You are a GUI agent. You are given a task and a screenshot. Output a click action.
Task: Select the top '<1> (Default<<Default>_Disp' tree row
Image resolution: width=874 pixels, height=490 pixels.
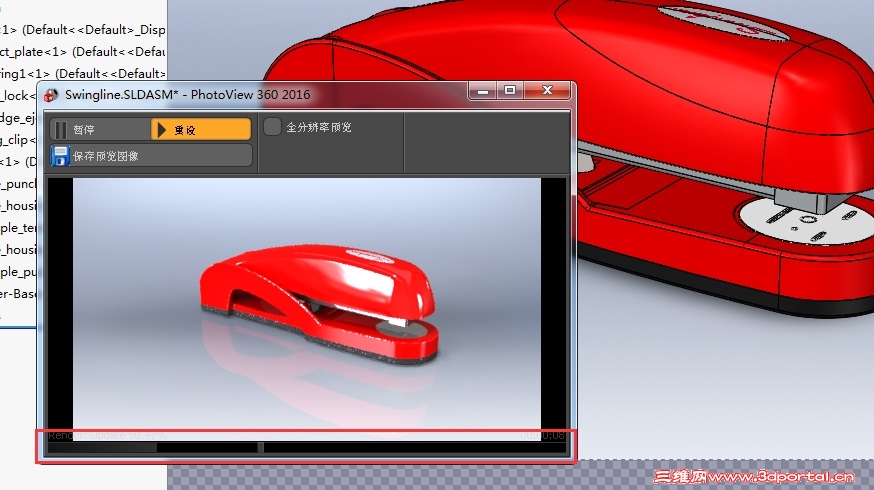click(x=82, y=30)
